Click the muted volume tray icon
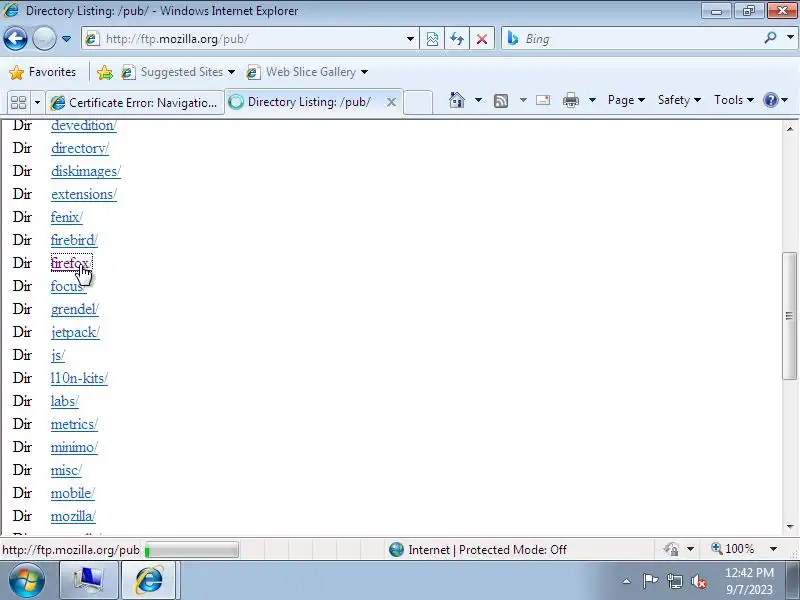Viewport: 800px width, 600px height. (x=698, y=581)
